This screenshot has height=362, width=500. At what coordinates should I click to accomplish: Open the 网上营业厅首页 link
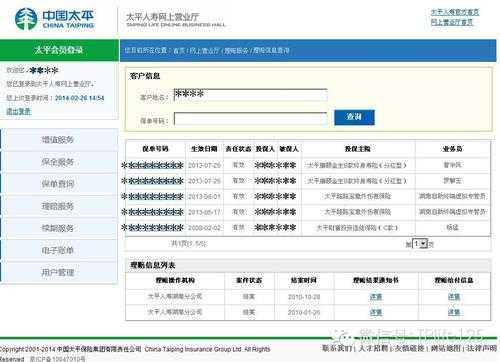452,22
